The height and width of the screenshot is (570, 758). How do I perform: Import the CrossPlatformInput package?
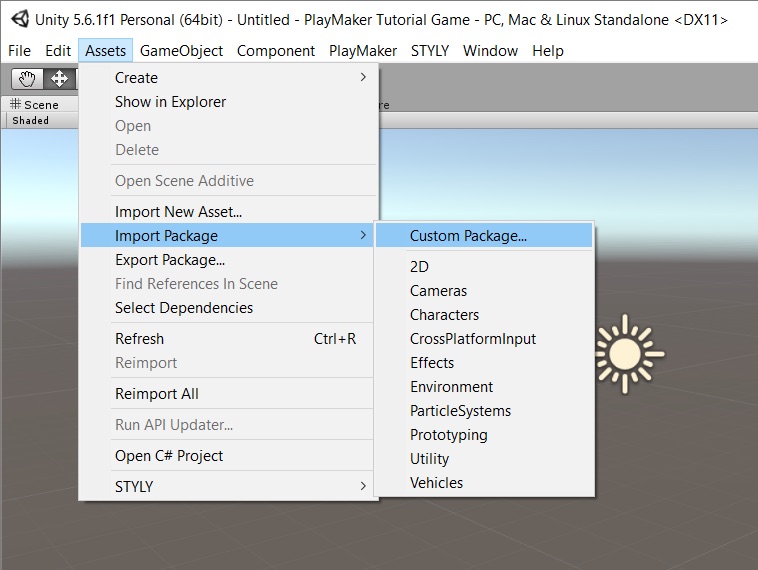(484, 338)
